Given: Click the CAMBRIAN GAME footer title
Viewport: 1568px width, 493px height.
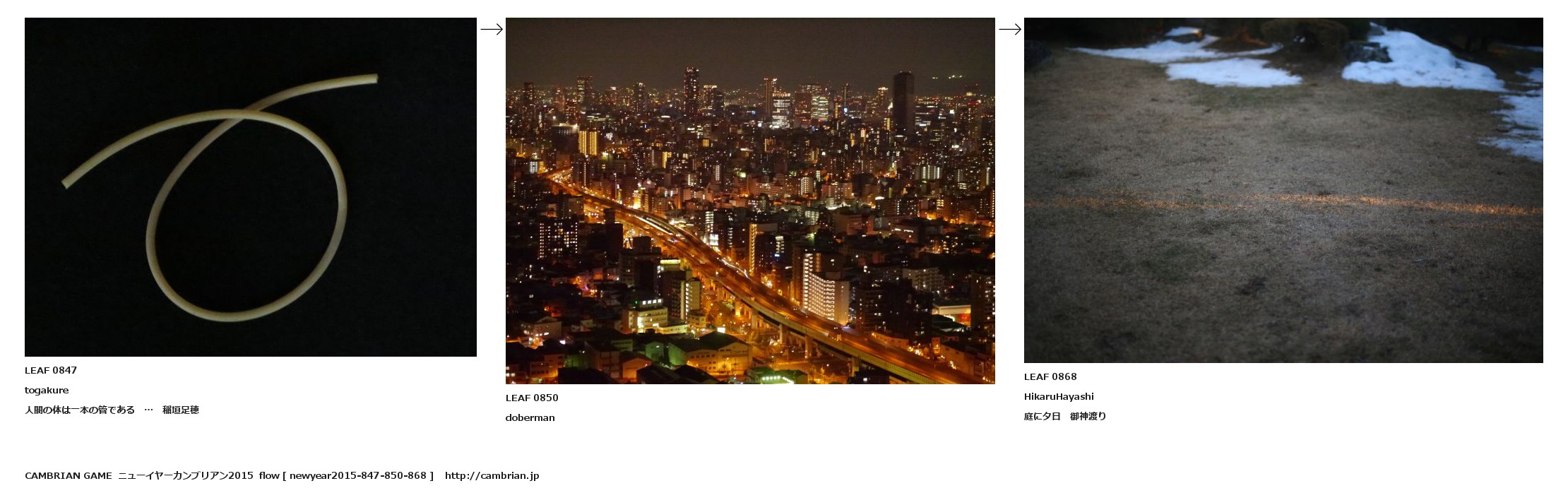Looking at the screenshot, I should (69, 475).
